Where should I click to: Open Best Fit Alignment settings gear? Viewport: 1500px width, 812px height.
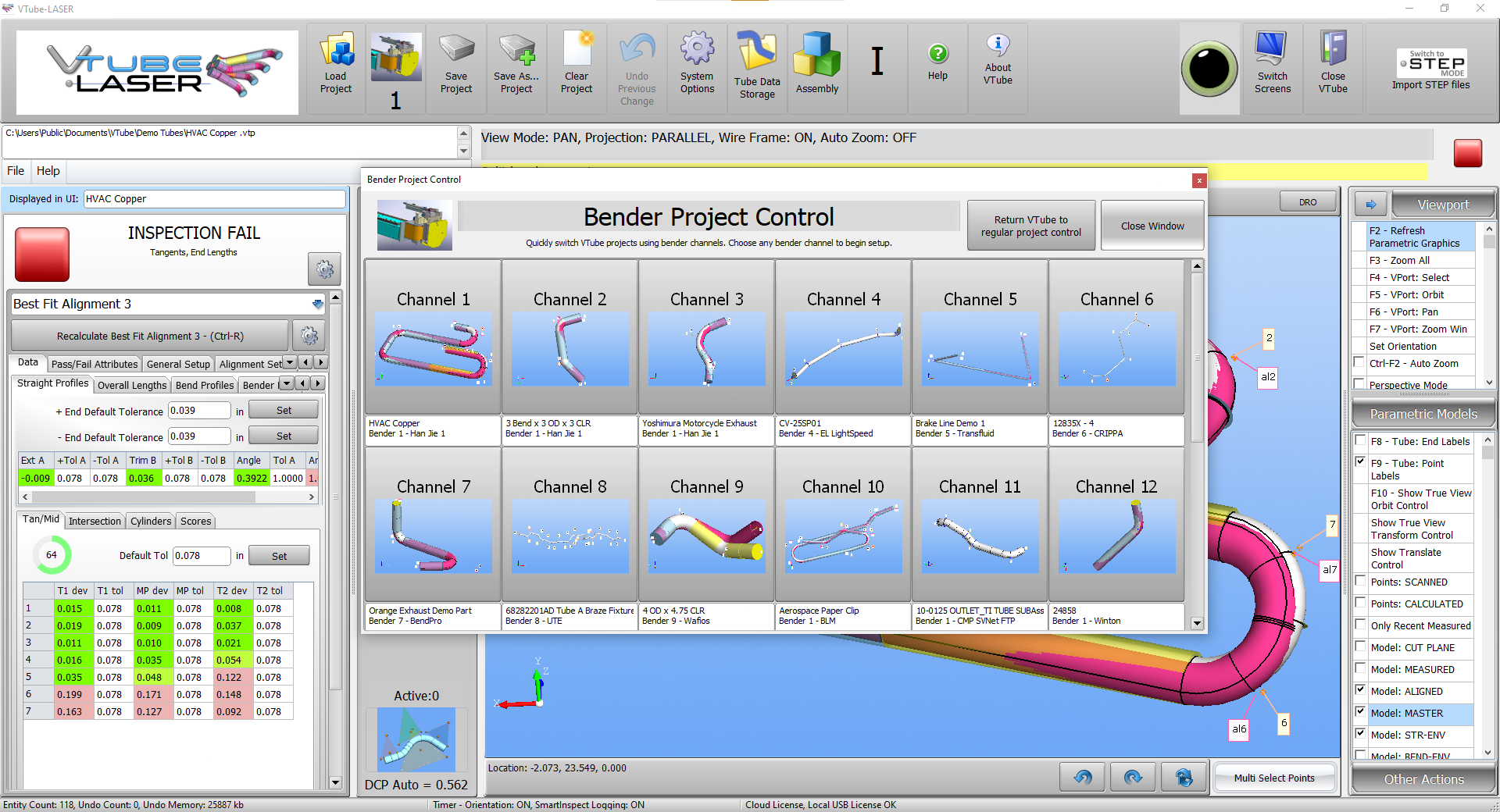tap(309, 336)
